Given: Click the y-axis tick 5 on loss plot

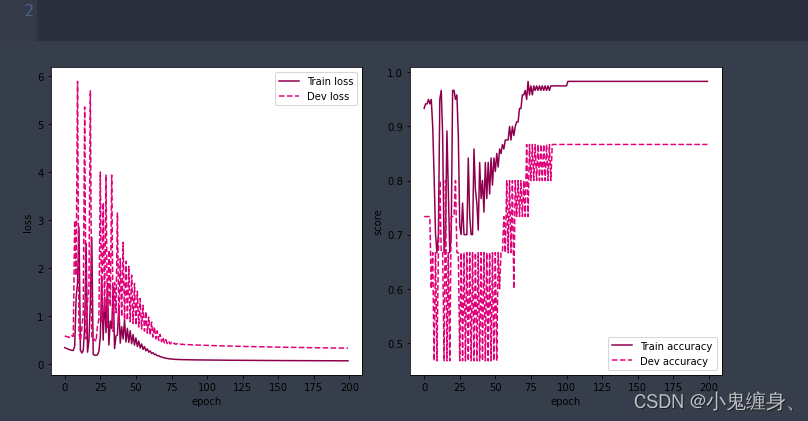Looking at the screenshot, I should coord(42,125).
